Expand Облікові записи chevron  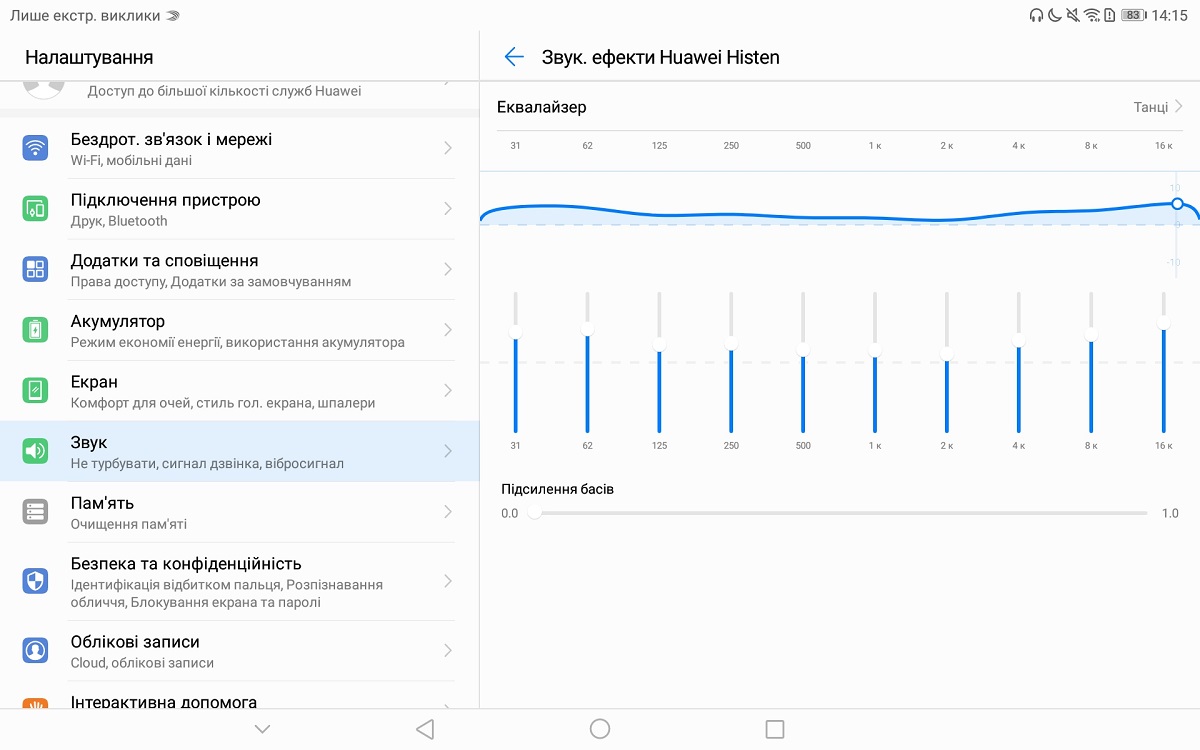tap(448, 651)
